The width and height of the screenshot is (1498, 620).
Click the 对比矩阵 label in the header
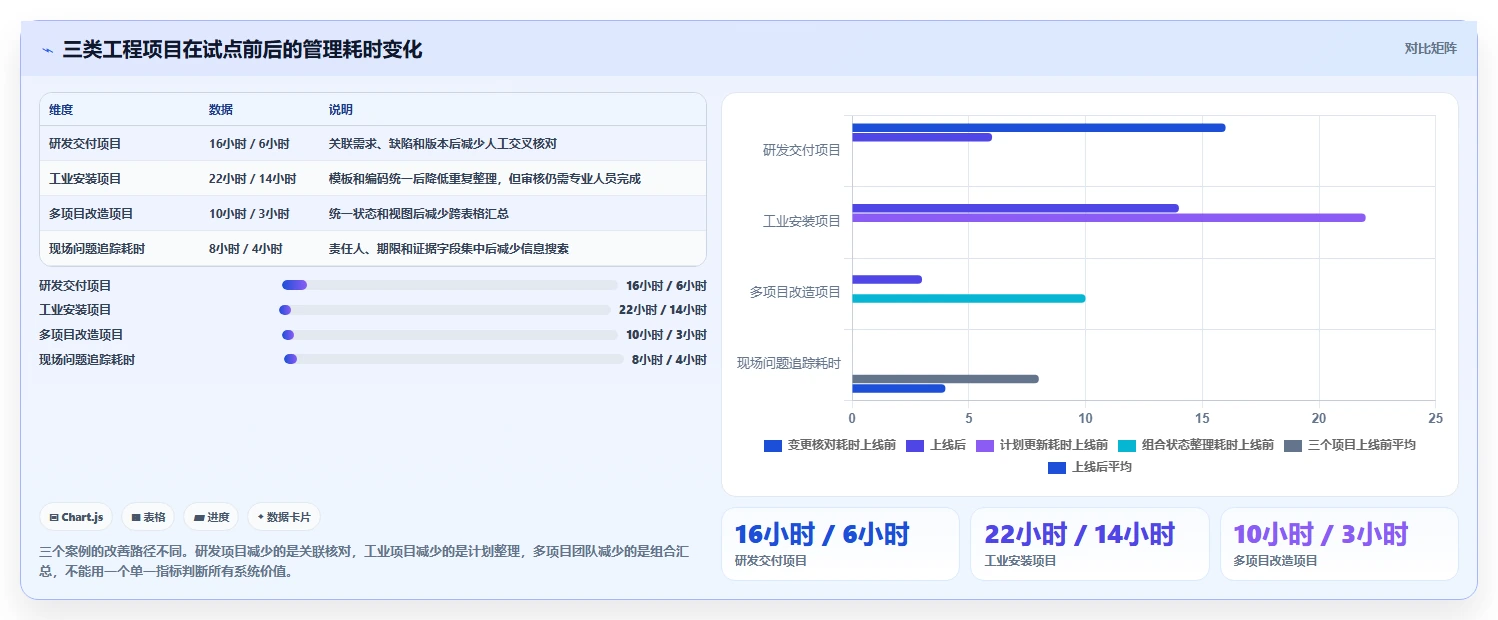coord(1431,48)
